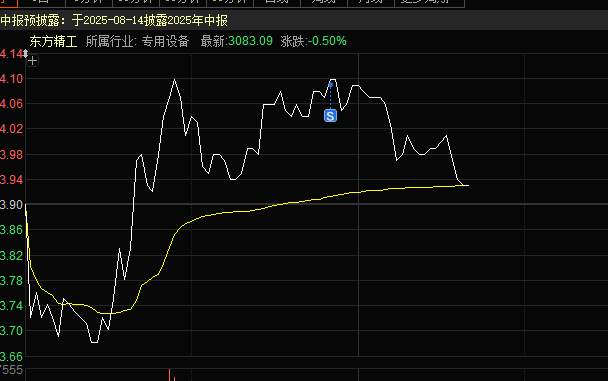
Task: Click the red volume bar
Action: pos(169,375)
